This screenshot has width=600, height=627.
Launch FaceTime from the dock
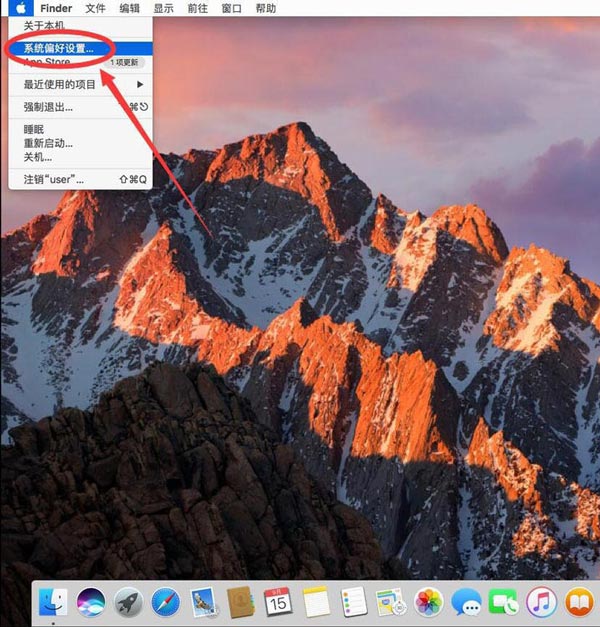click(x=503, y=601)
